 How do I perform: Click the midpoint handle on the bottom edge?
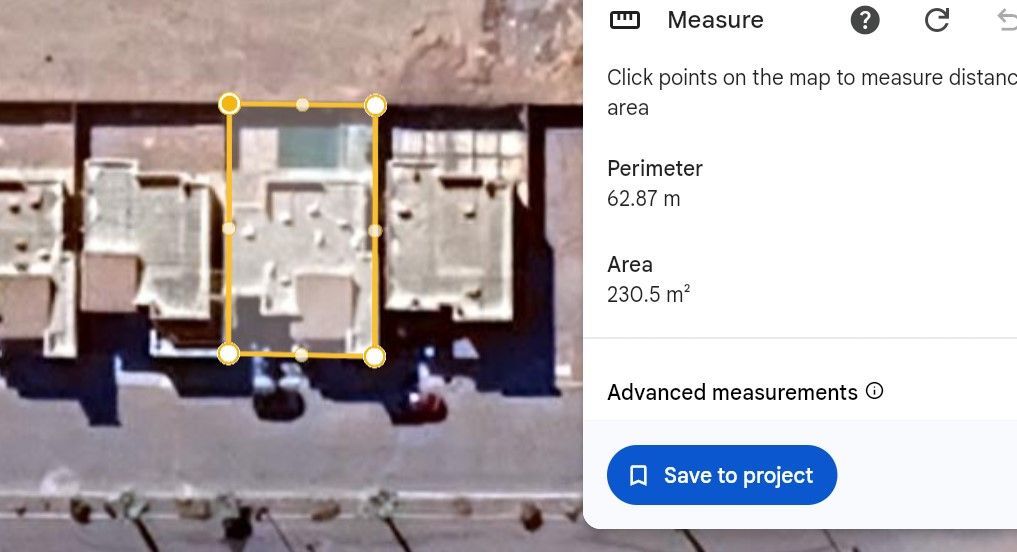tap(301, 354)
